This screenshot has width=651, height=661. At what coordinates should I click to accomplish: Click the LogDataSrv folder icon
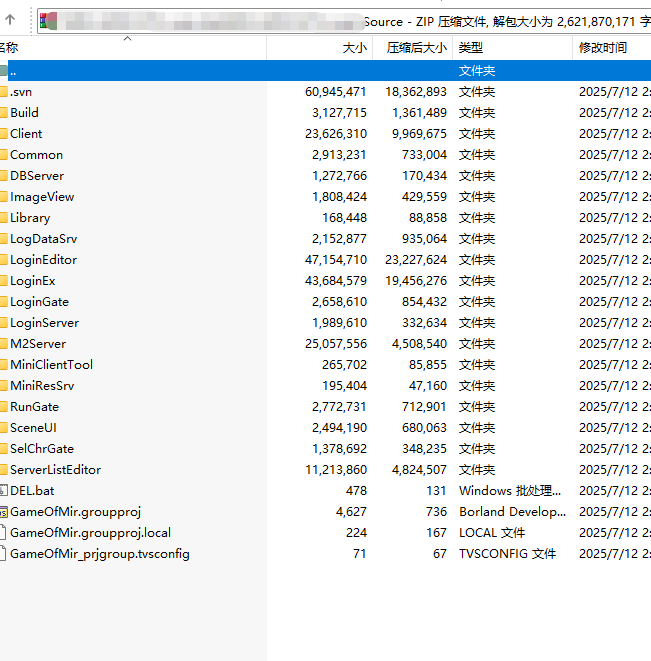pyautogui.click(x=4, y=239)
